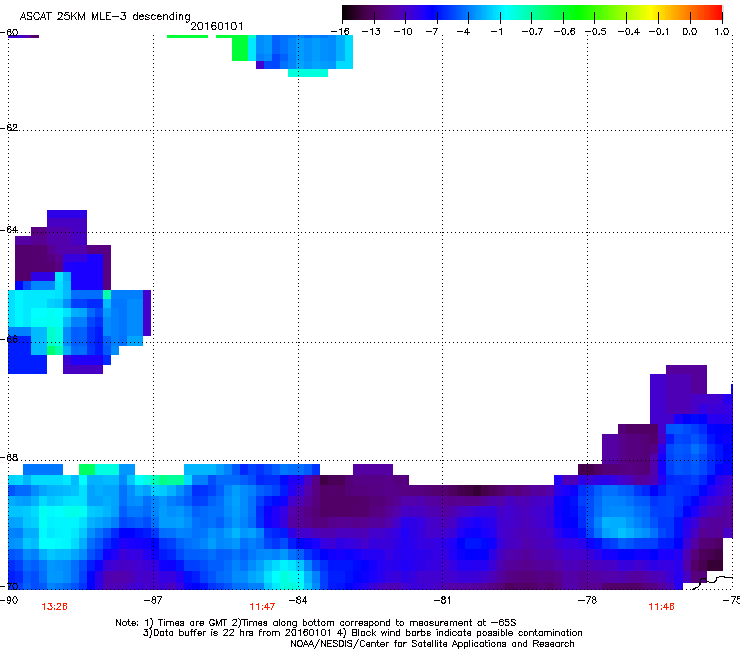This screenshot has width=740, height=650.
Task: Click the -0.1 color scale label
Action: [x=659, y=32]
